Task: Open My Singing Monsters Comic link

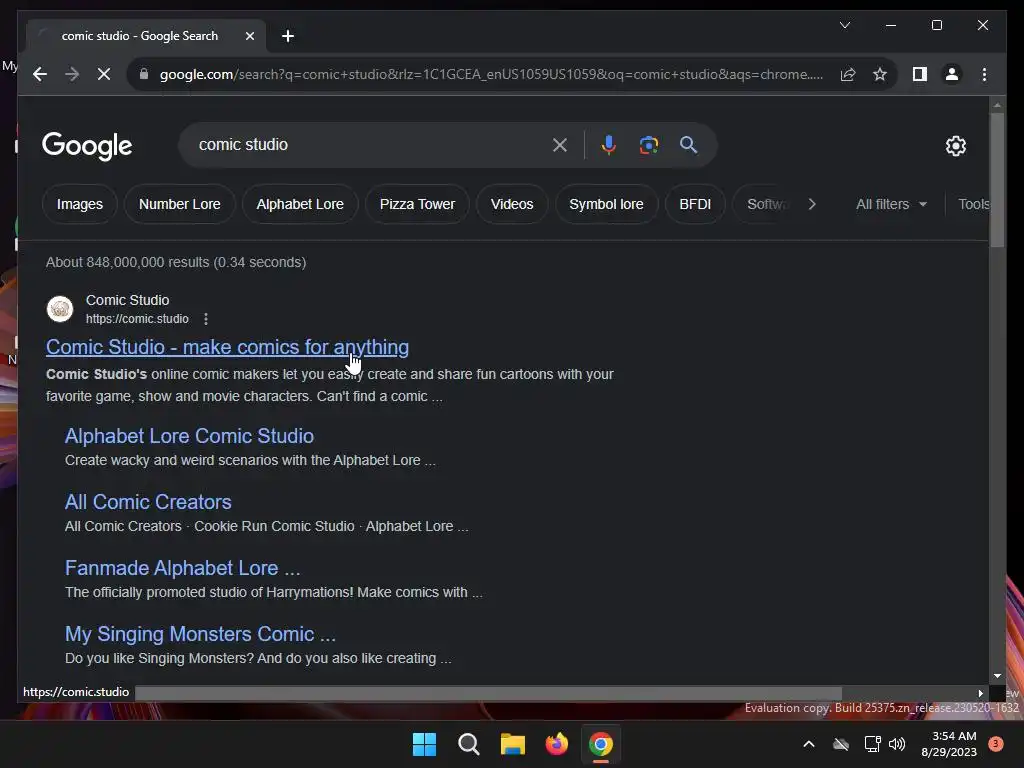Action: [200, 634]
